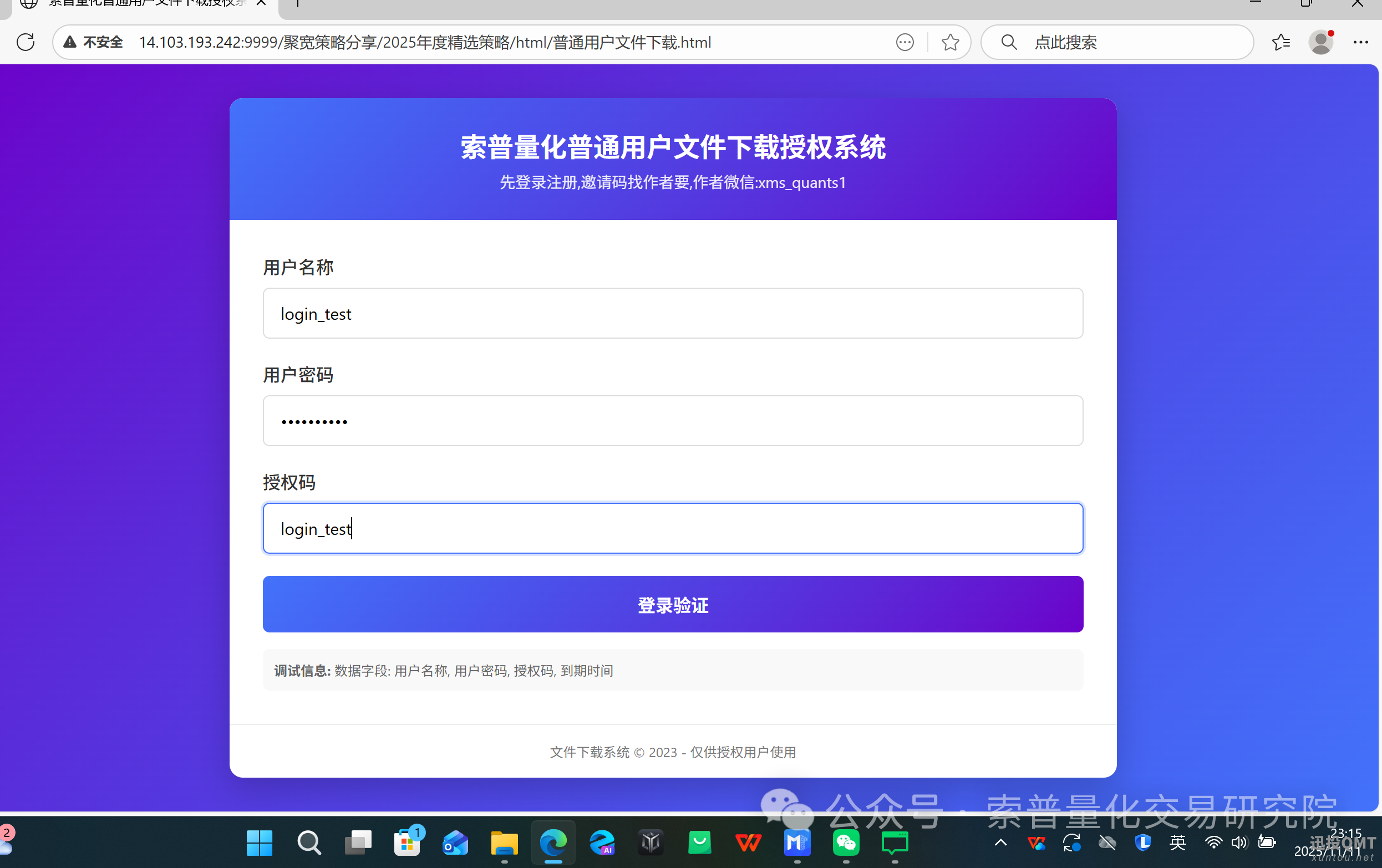Reload the current page

coord(26,42)
